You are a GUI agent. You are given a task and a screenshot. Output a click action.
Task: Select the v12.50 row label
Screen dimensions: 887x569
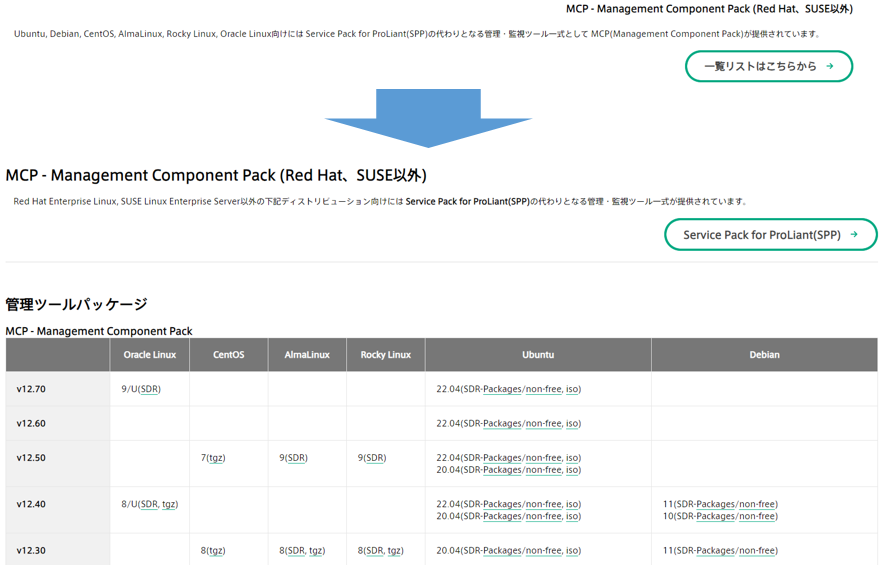31,458
